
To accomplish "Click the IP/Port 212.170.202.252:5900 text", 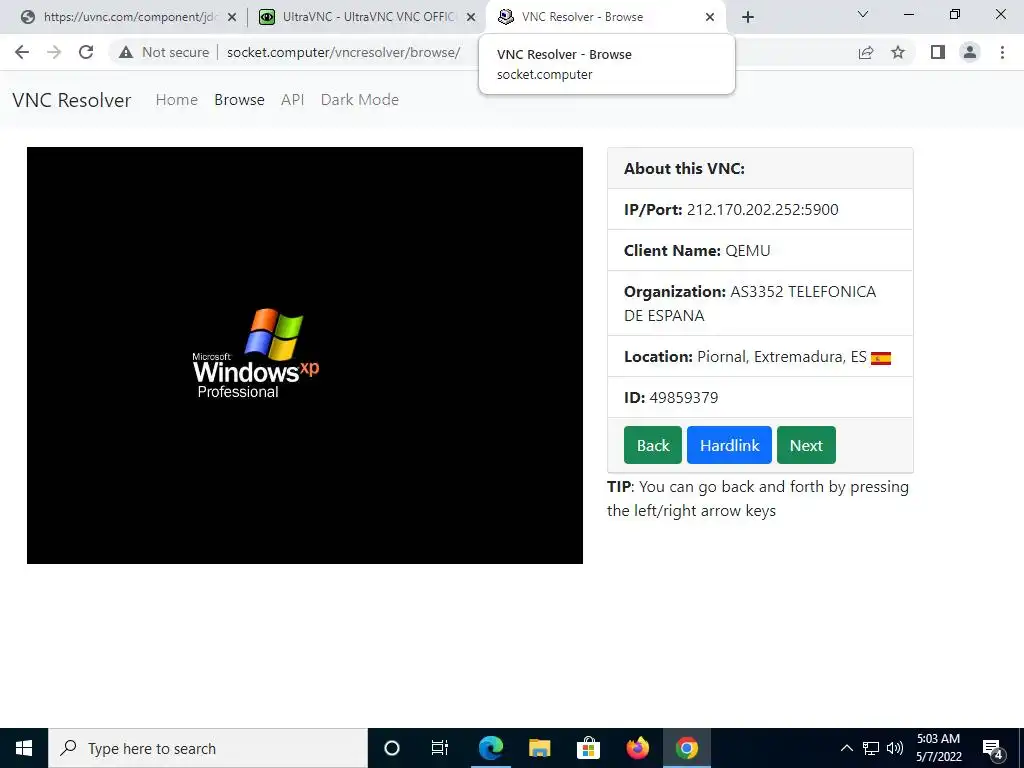I will coord(731,210).
